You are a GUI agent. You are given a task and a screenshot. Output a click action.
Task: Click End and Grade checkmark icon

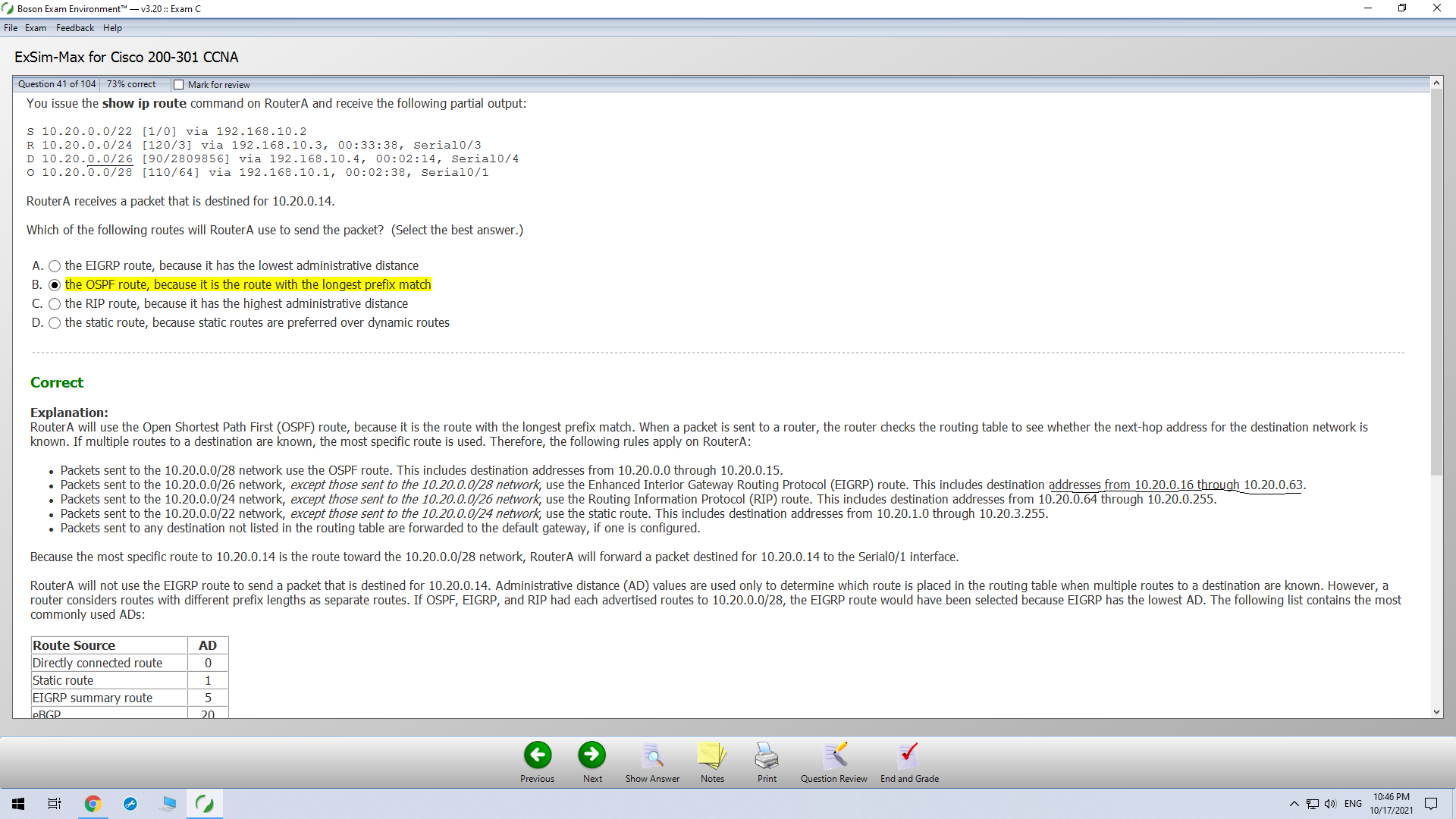pyautogui.click(x=908, y=755)
